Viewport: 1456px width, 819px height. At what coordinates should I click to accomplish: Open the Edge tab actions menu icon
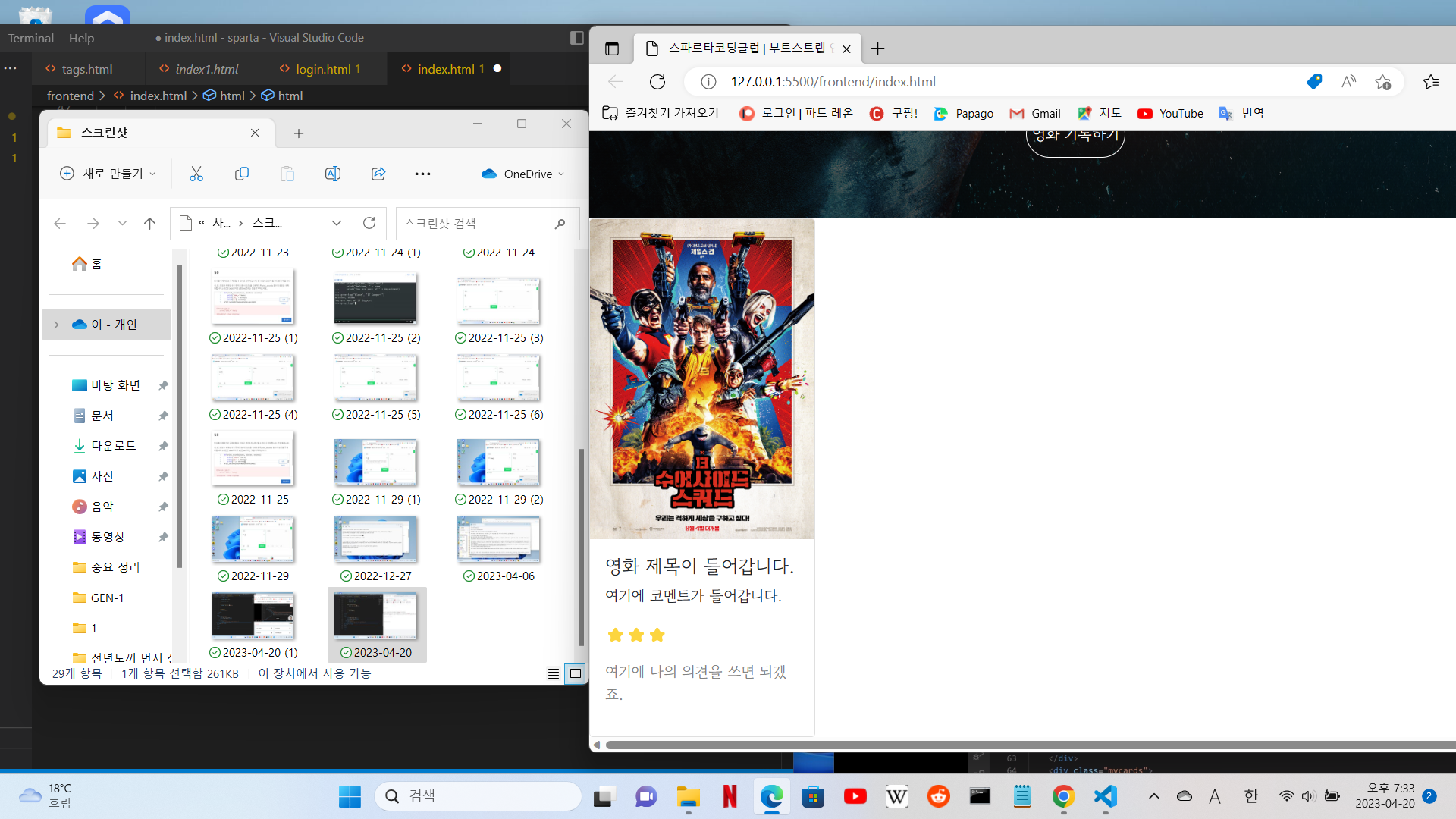coord(612,49)
